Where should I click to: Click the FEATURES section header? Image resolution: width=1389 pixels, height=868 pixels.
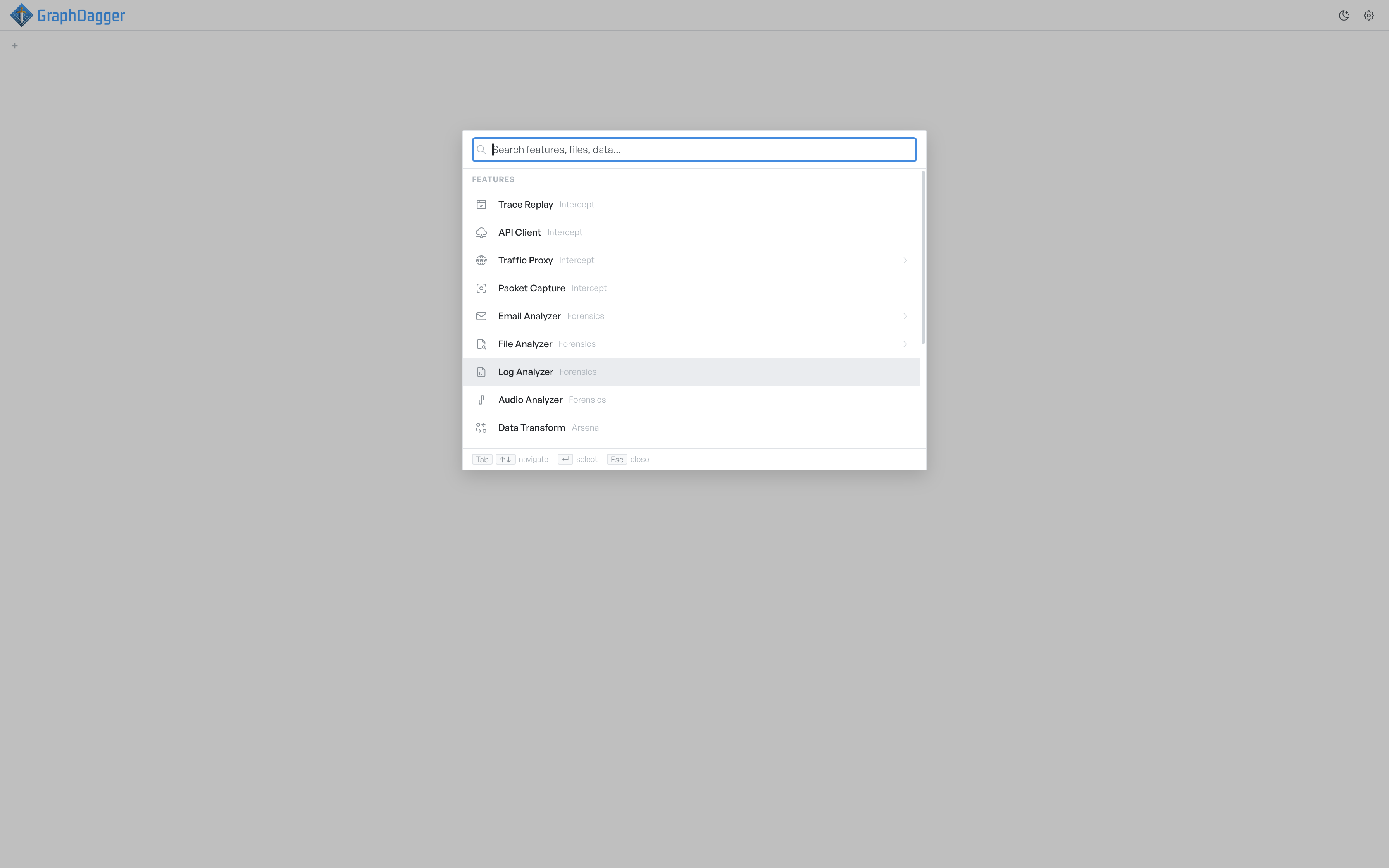coord(493,180)
